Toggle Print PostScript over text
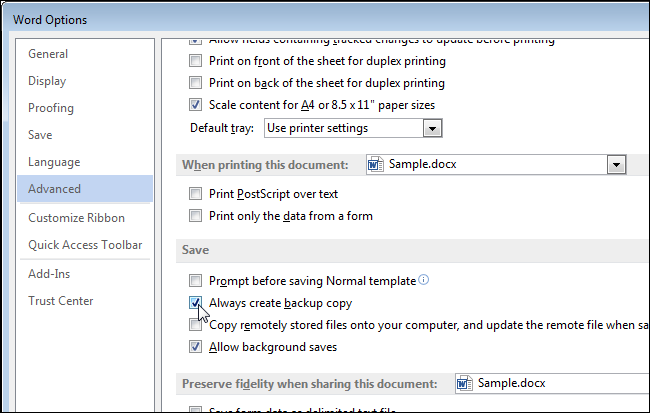 pyautogui.click(x=196, y=194)
